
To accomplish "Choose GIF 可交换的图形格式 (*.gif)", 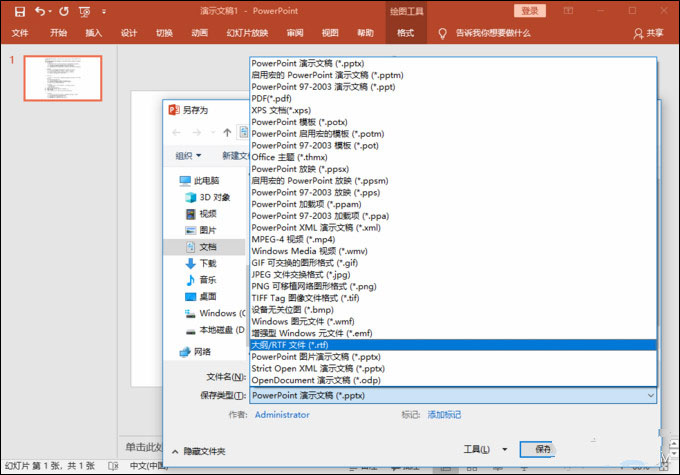I will click(x=453, y=262).
